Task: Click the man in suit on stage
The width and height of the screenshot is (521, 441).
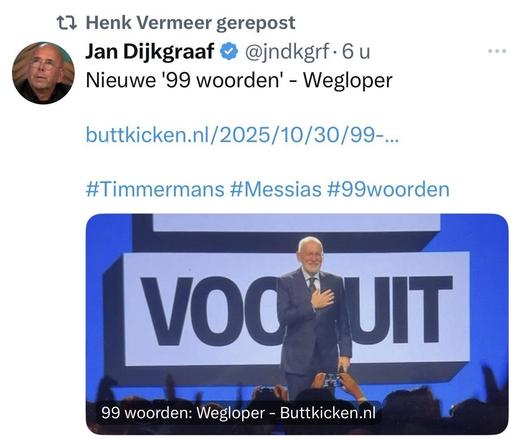Action: 315,317
